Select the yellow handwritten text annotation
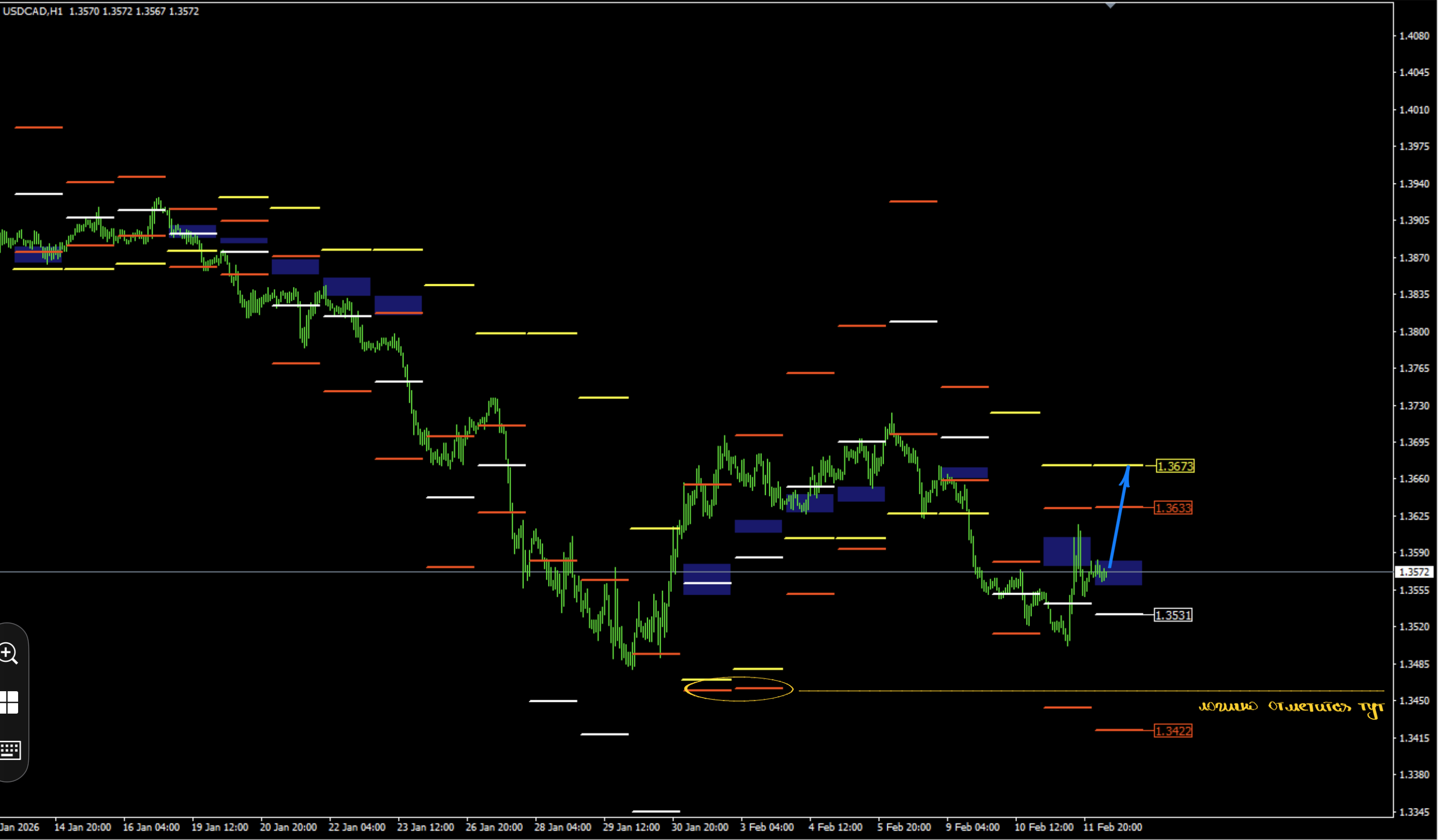1439x840 pixels. 1291,708
